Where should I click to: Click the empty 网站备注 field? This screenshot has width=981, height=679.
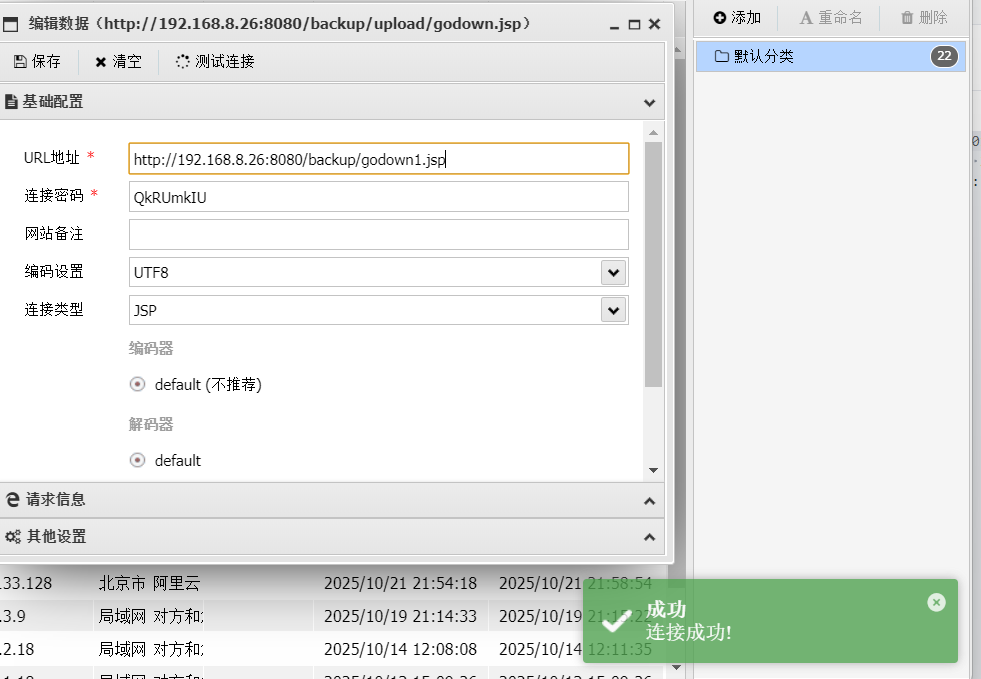(x=378, y=234)
